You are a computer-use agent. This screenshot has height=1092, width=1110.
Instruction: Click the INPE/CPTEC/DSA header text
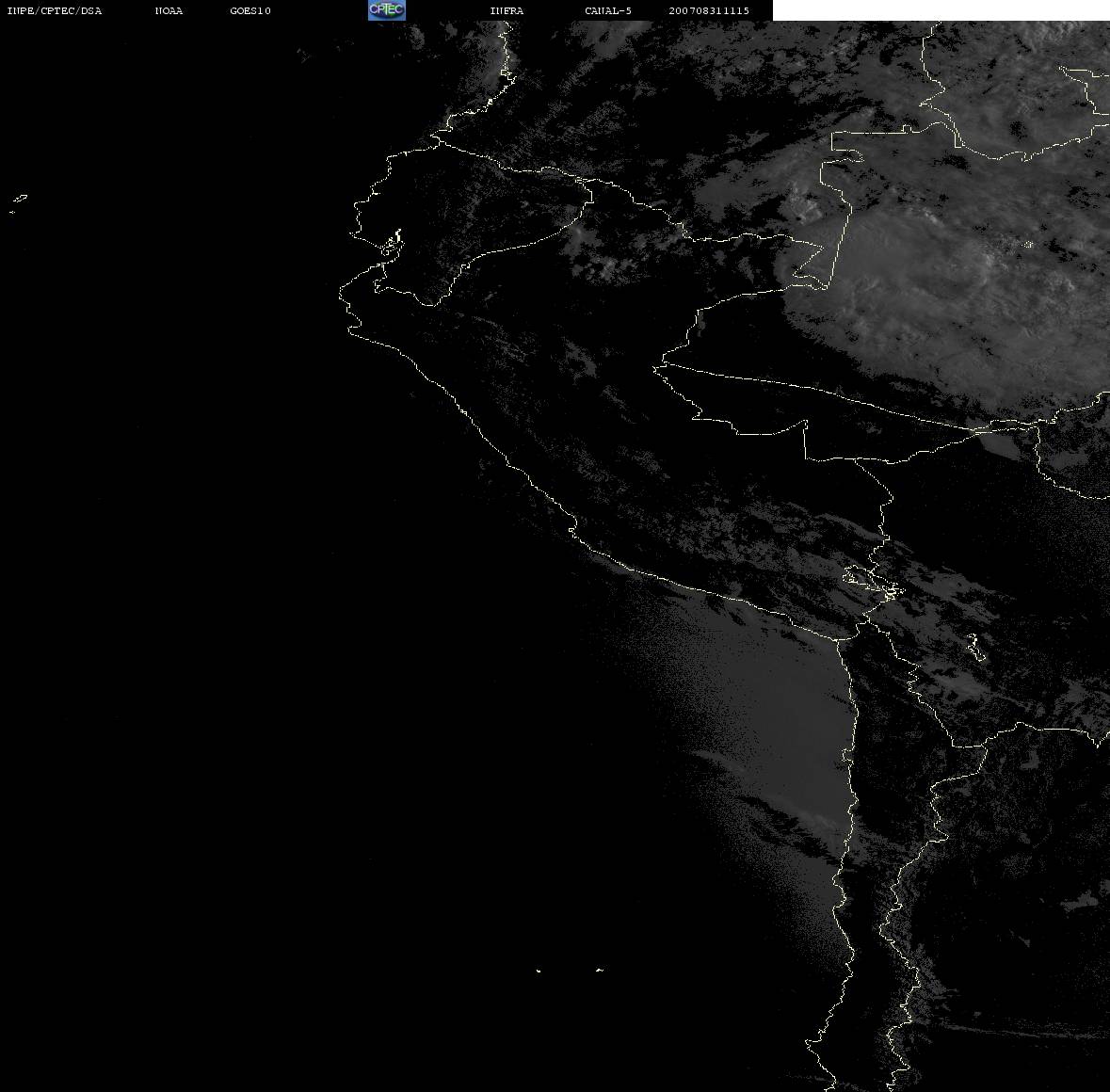(55, 10)
